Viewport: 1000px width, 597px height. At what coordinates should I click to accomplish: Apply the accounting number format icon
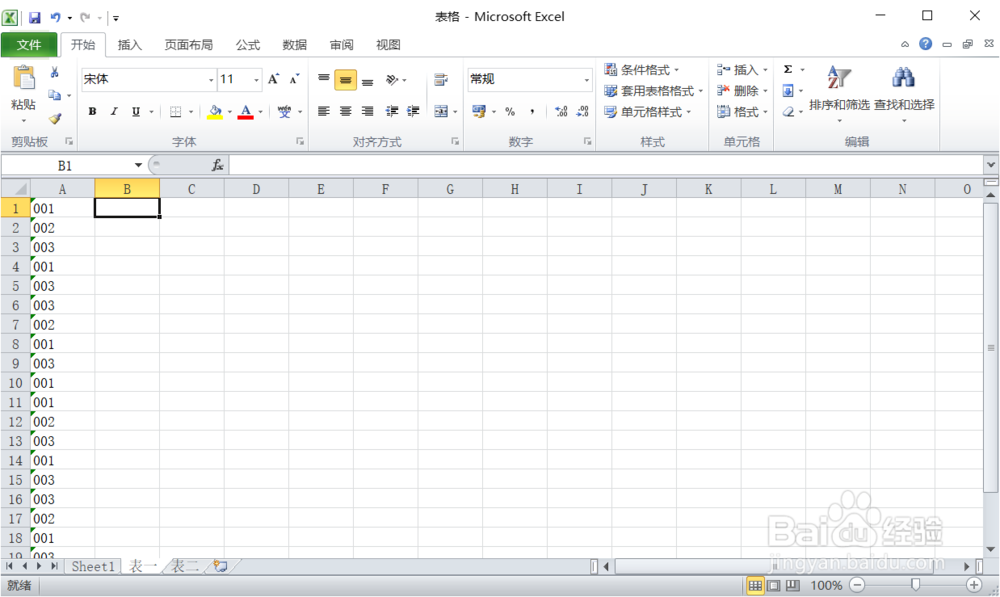point(479,112)
